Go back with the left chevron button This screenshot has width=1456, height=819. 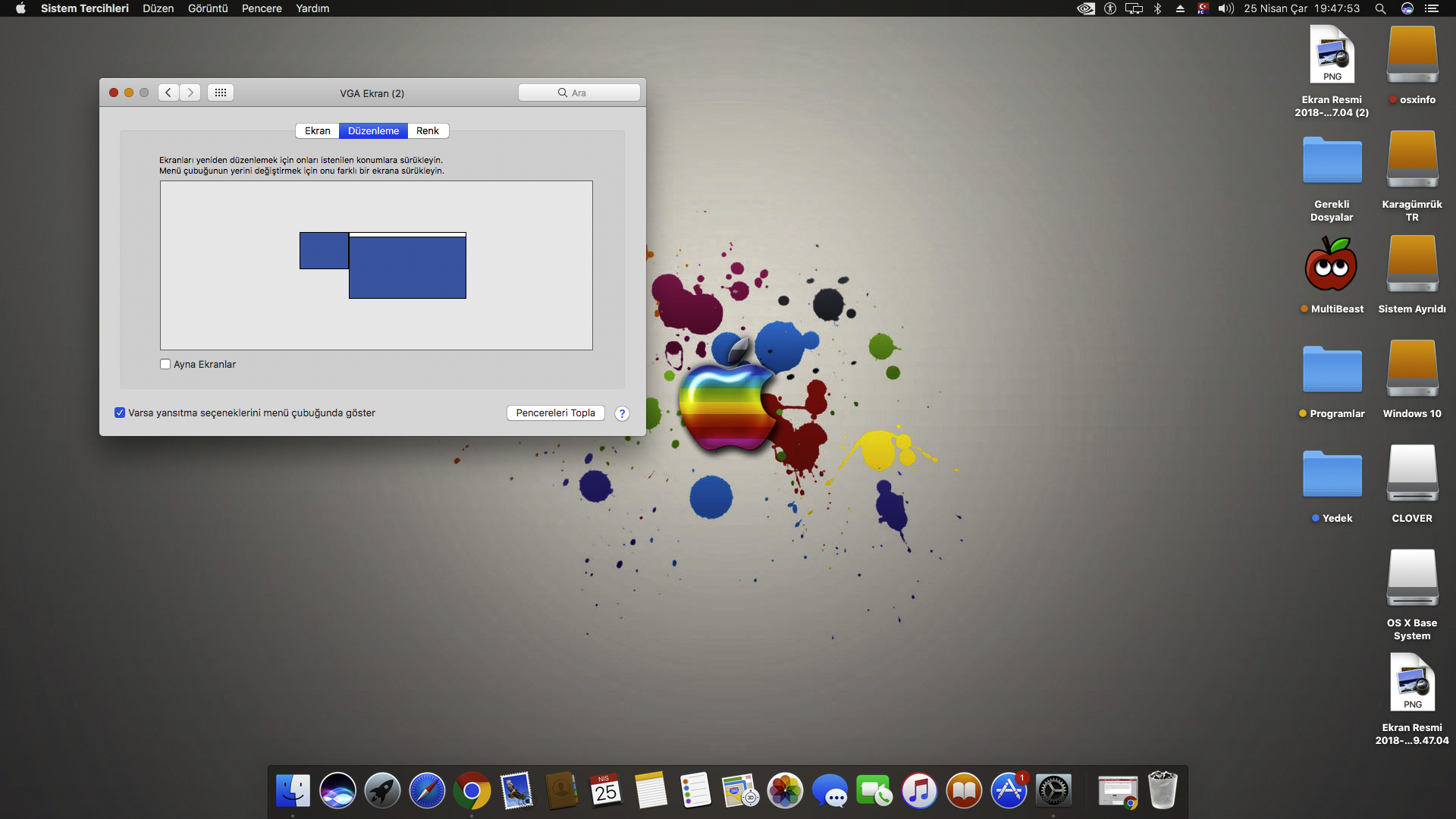pos(168,93)
